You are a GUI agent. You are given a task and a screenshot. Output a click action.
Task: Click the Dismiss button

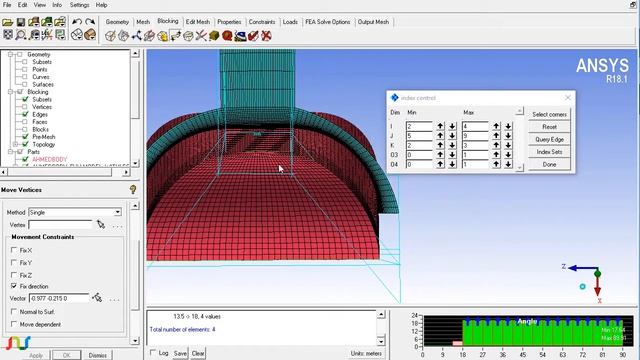(x=98, y=355)
